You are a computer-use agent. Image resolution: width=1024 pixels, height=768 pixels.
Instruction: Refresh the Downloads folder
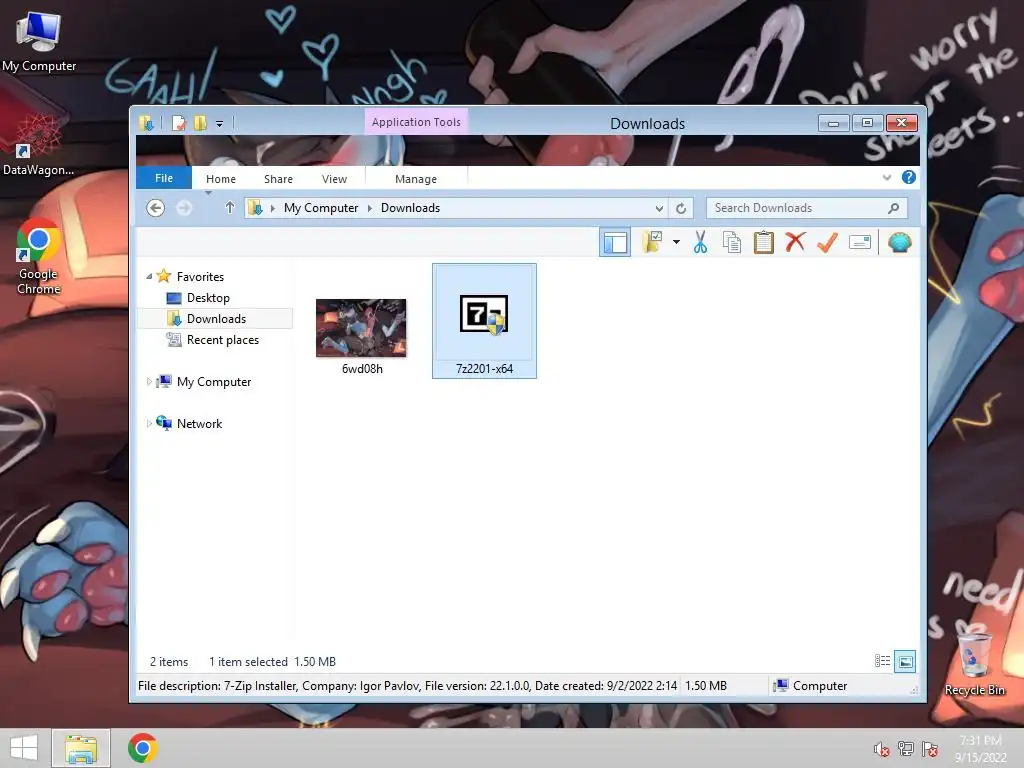pos(680,208)
